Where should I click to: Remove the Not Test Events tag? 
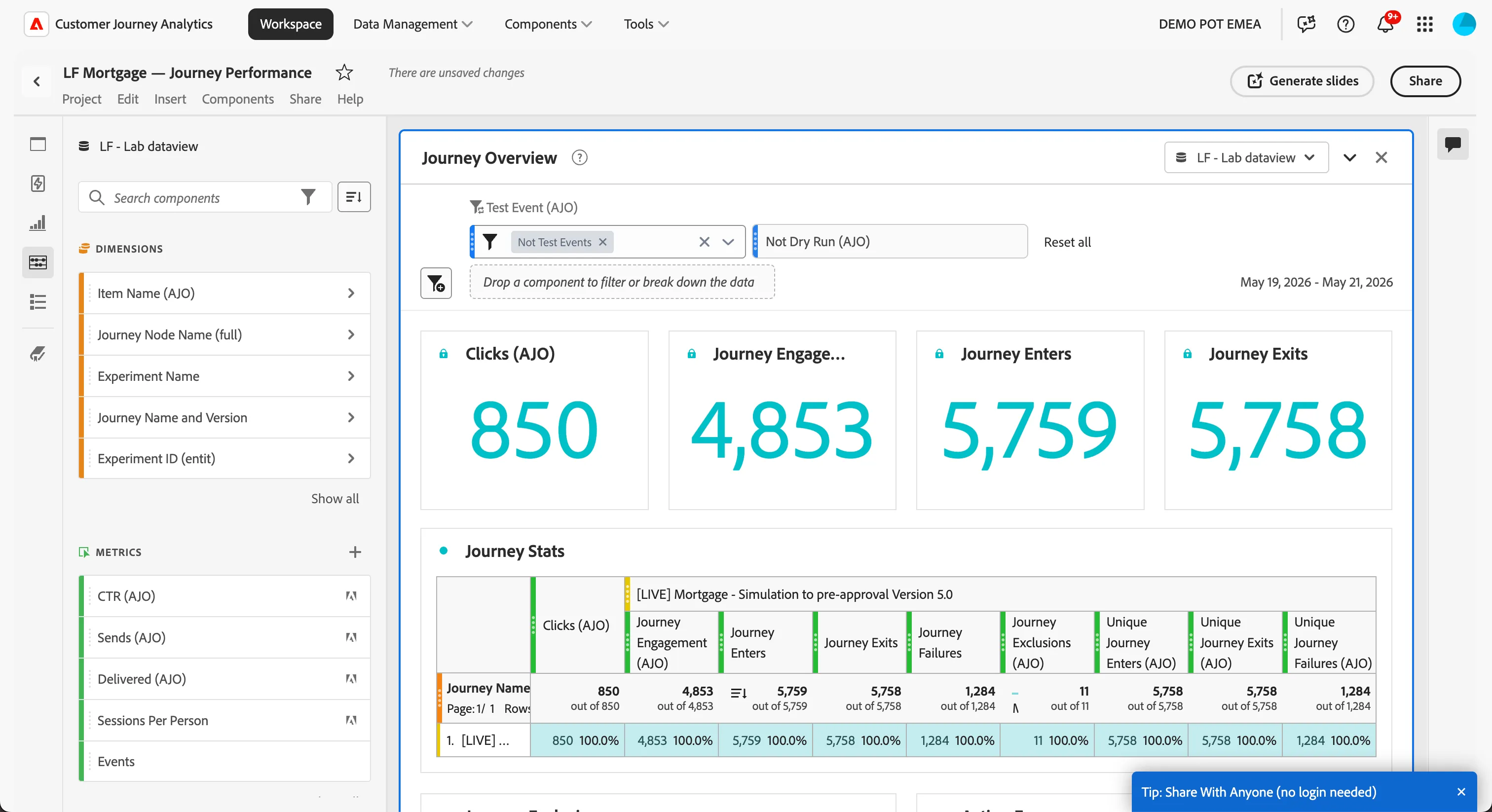click(603, 242)
